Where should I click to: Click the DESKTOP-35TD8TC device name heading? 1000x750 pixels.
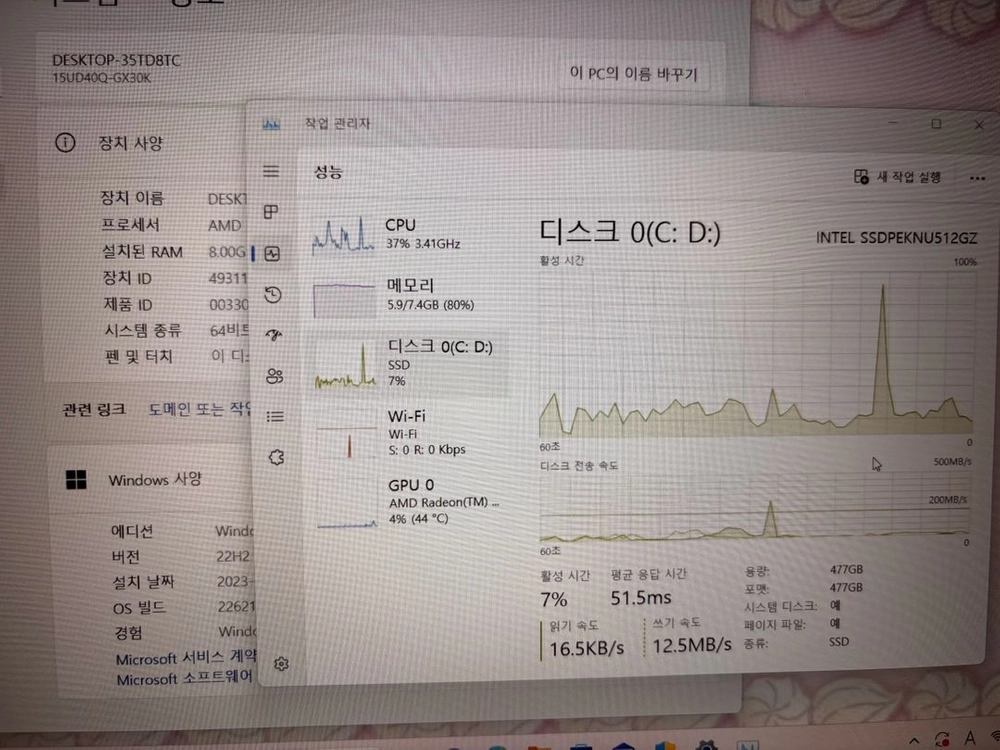[x=117, y=61]
